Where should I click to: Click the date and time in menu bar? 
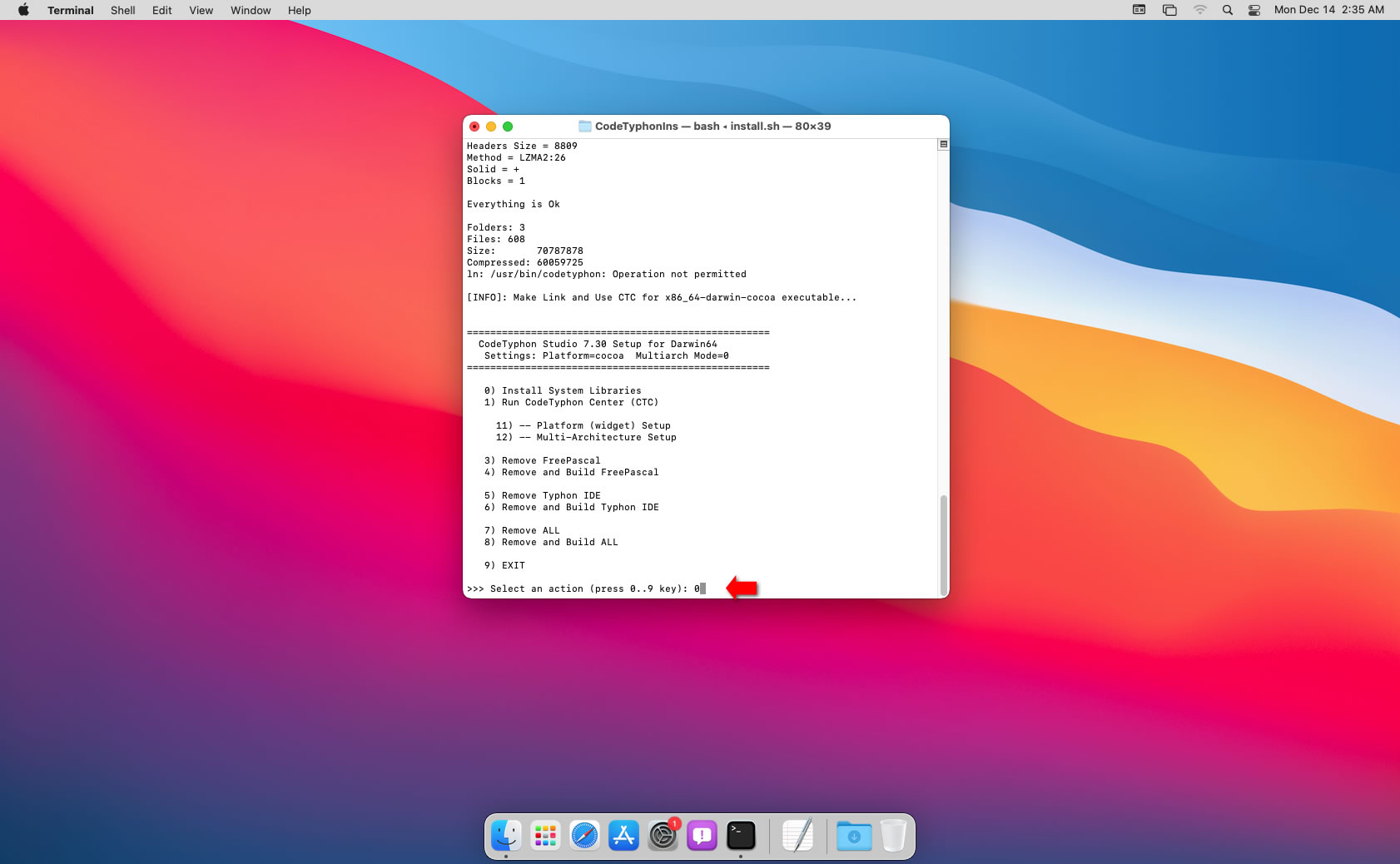[1329, 10]
